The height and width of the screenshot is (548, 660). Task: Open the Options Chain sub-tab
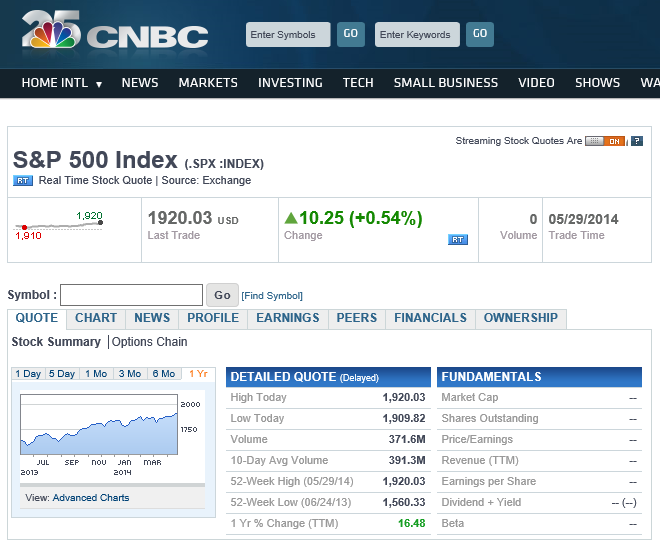(149, 342)
